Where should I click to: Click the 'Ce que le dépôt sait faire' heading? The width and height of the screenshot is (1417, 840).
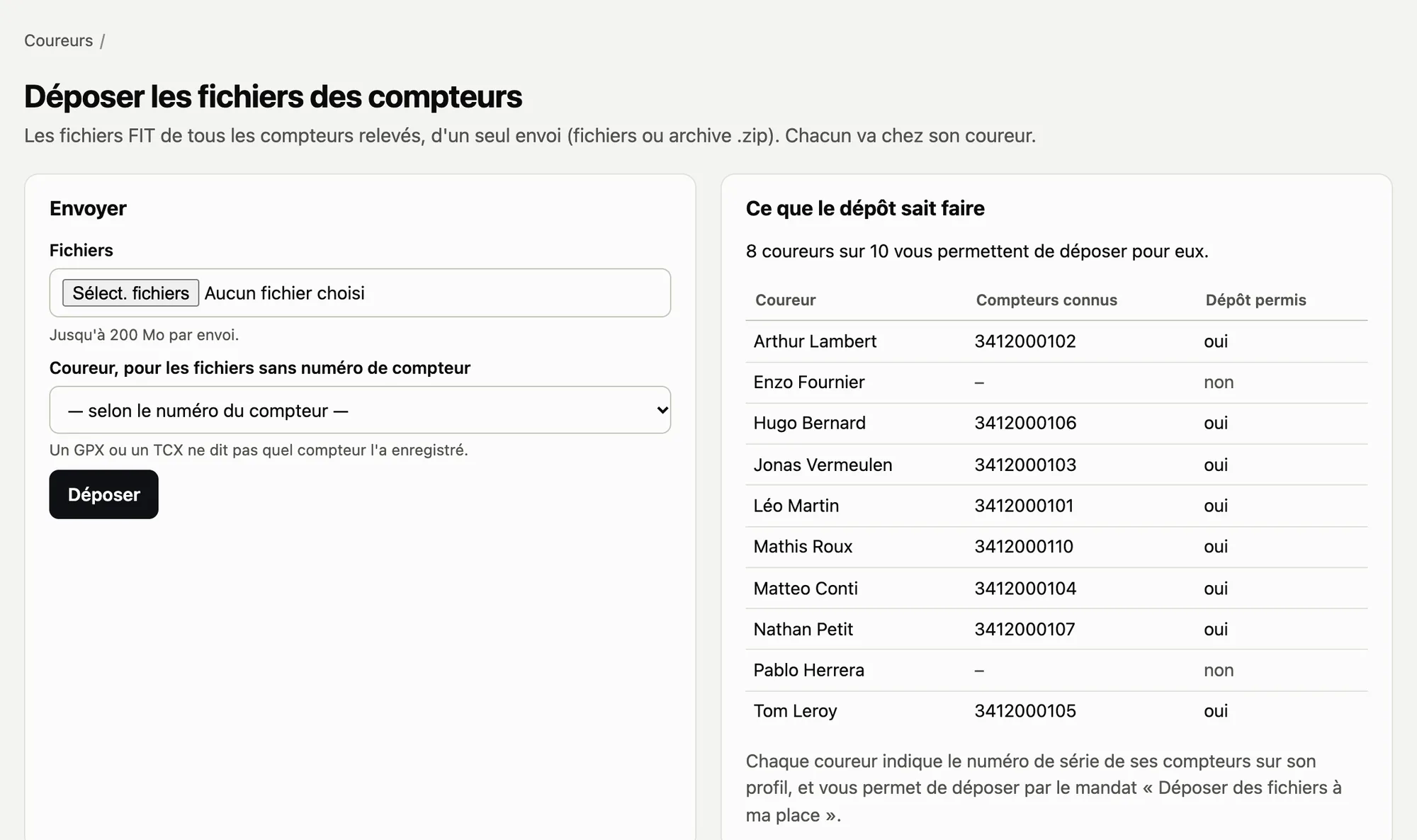point(865,208)
